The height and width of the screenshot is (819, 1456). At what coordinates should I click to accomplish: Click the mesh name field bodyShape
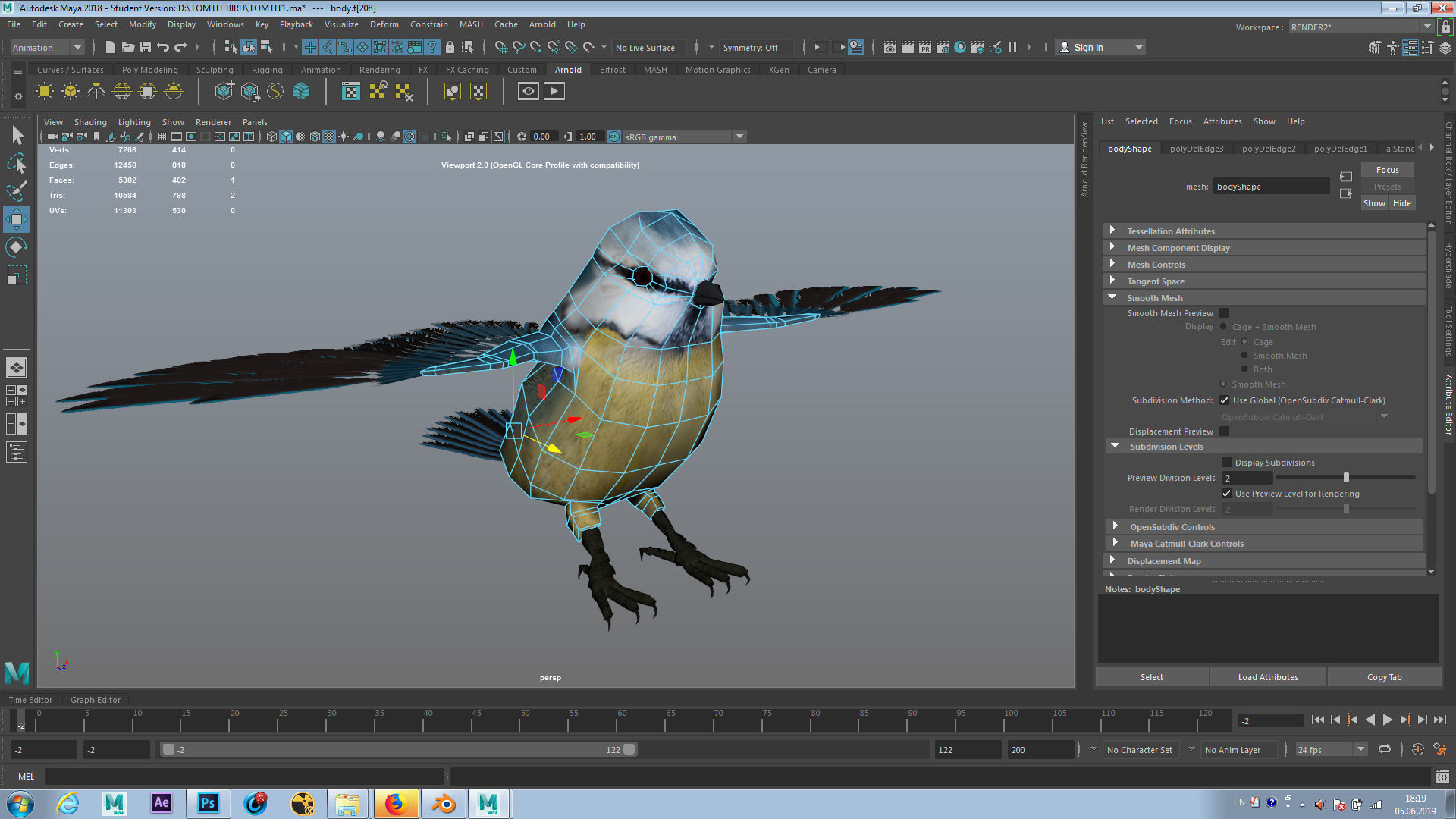pyautogui.click(x=1271, y=187)
